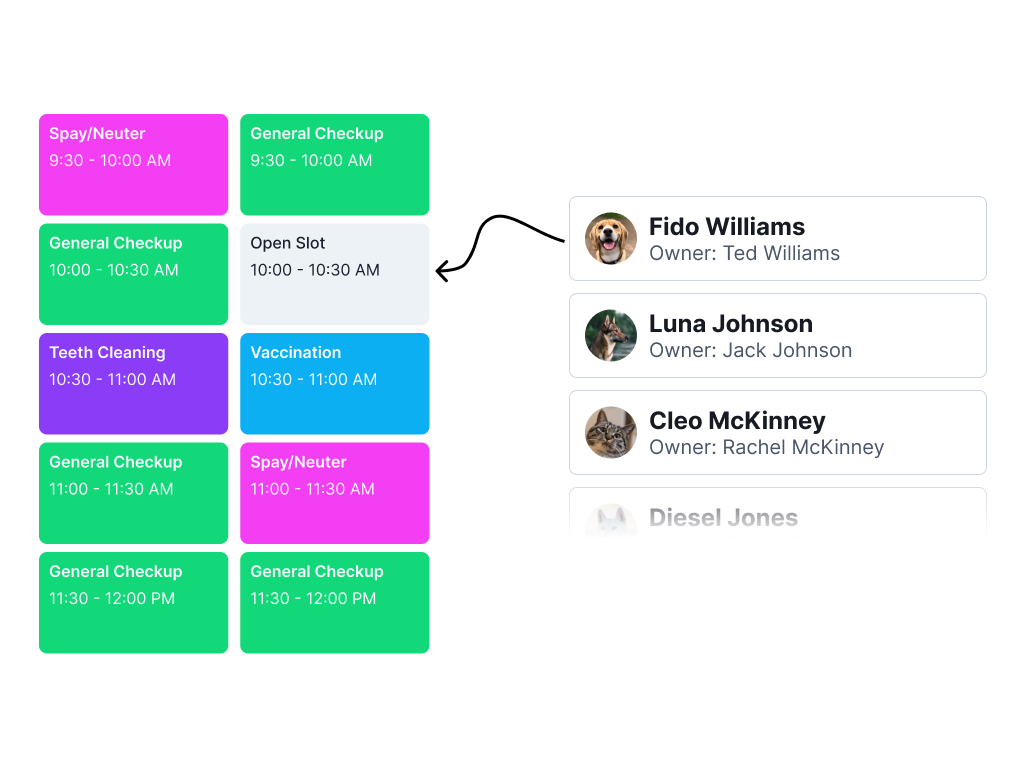Select the 10:00 AM General Checkup block
This screenshot has width=1024, height=768.
133,274
